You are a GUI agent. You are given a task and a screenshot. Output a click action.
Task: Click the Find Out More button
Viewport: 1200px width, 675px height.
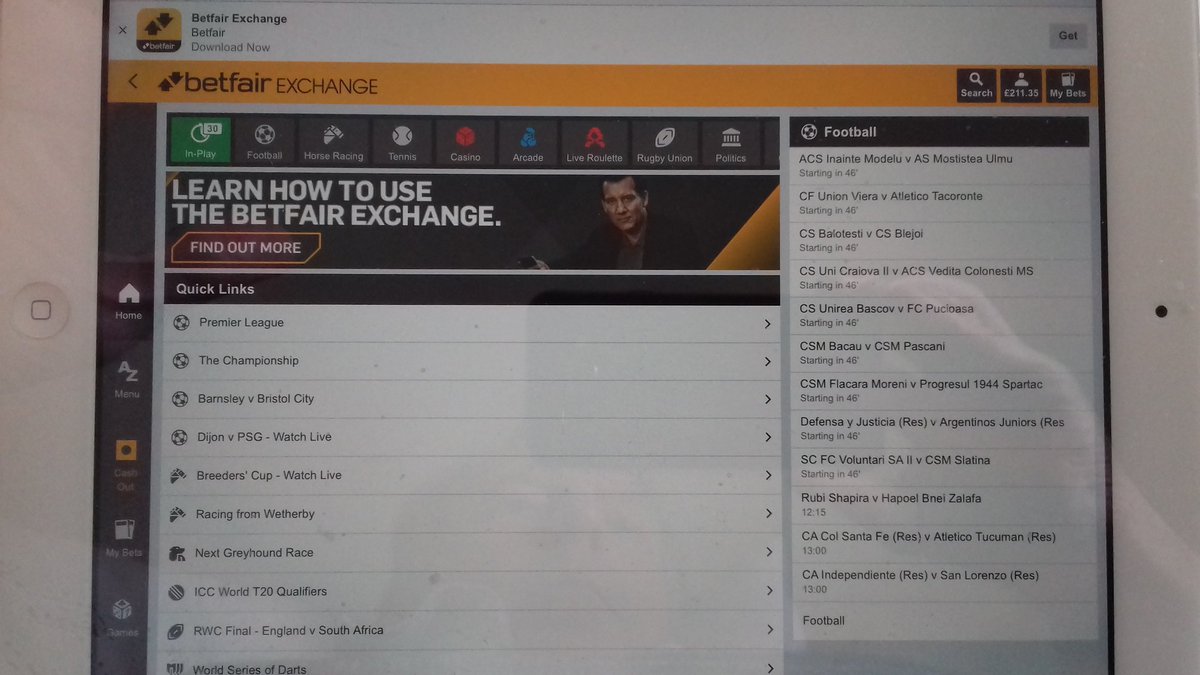(245, 247)
